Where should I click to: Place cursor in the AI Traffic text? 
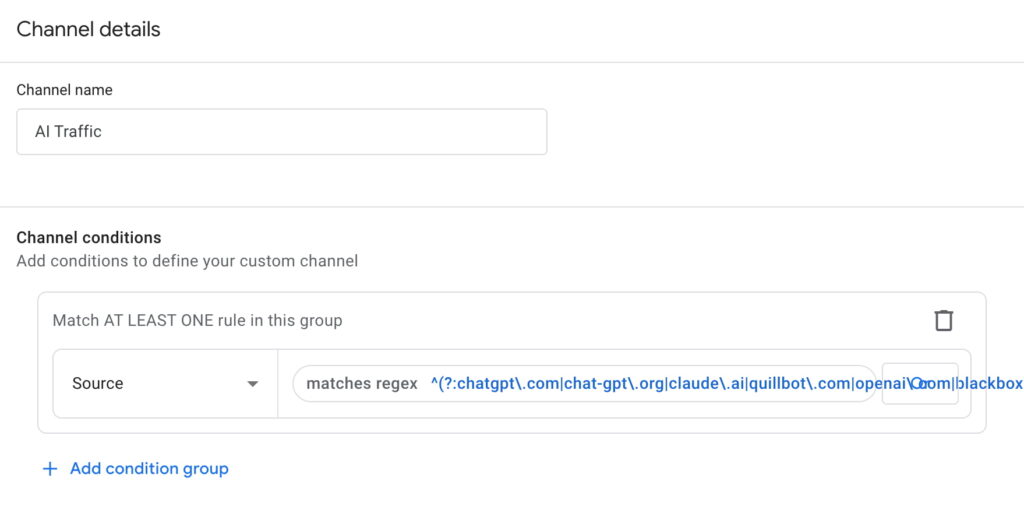coord(68,132)
